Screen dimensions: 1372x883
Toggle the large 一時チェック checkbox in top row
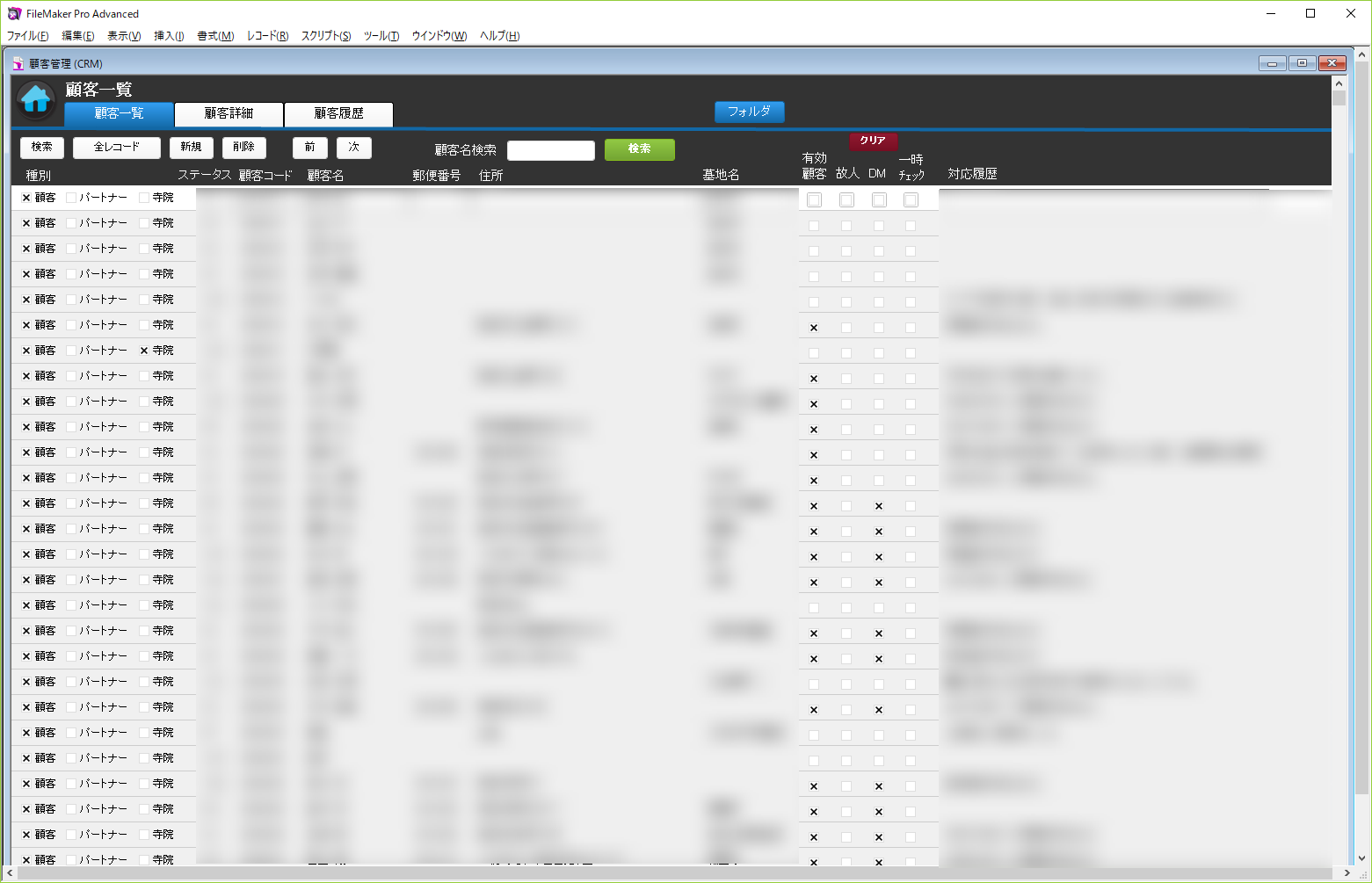[x=911, y=200]
